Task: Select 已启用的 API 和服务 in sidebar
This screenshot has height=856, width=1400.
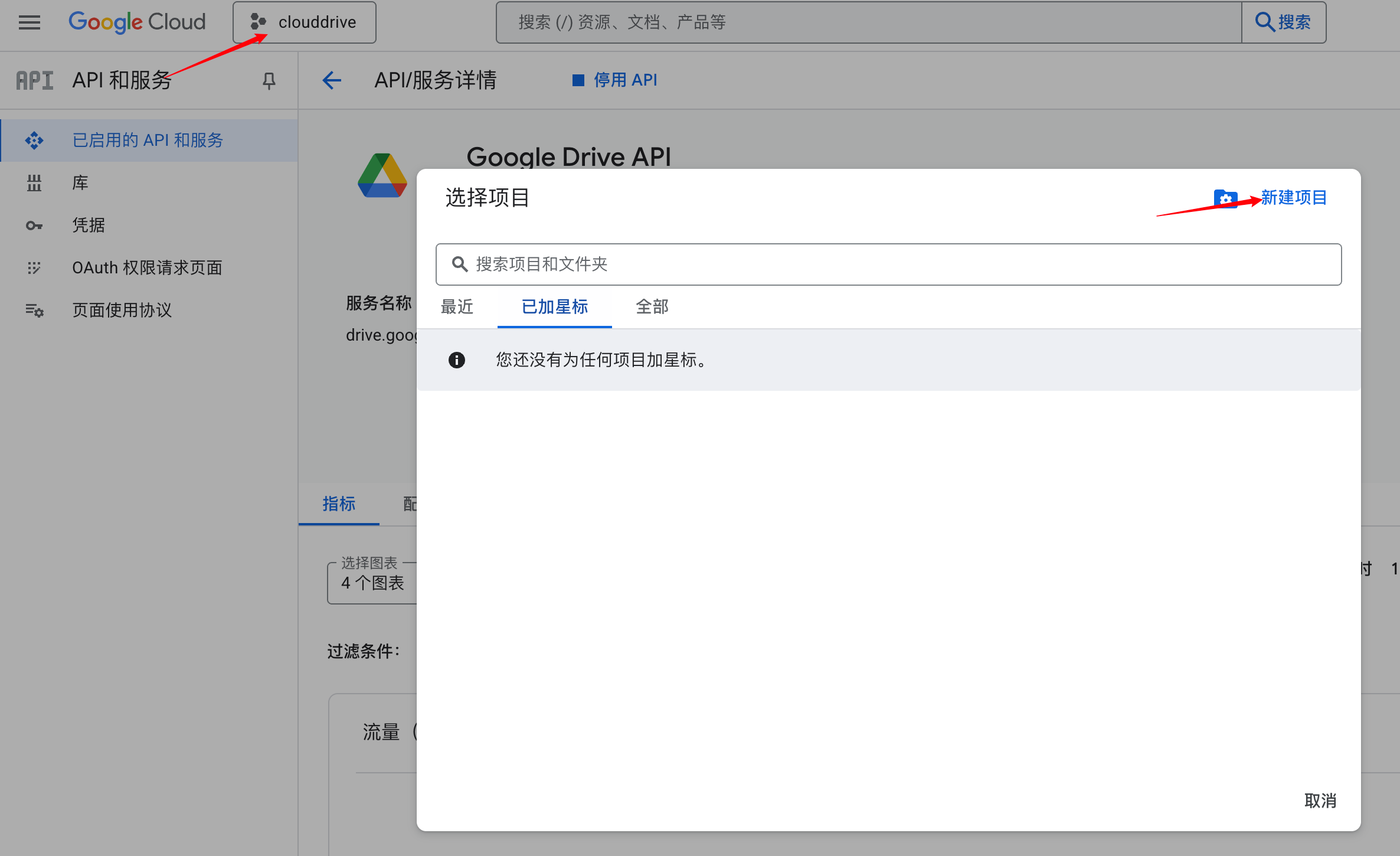Action: pyautogui.click(x=149, y=141)
